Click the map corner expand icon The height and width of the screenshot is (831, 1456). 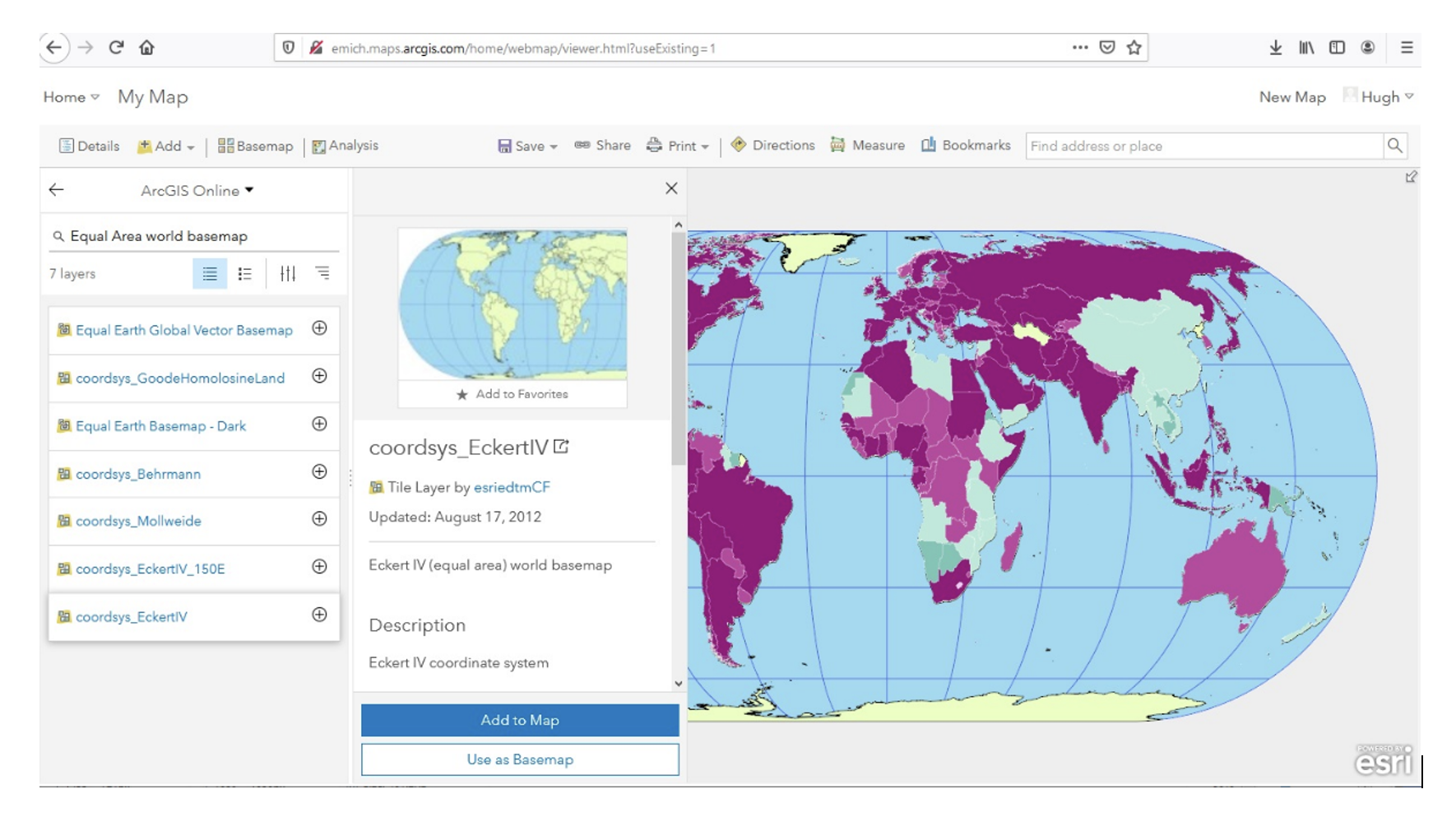(x=1411, y=177)
